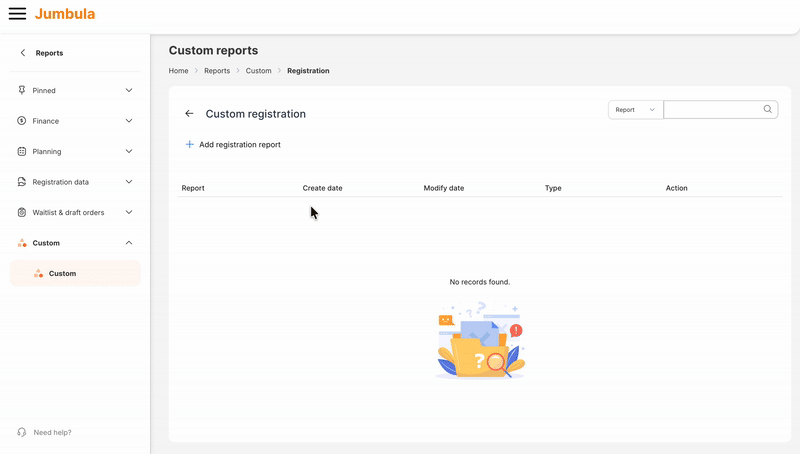Click the Waitlist & draft orders icon

tap(22, 213)
